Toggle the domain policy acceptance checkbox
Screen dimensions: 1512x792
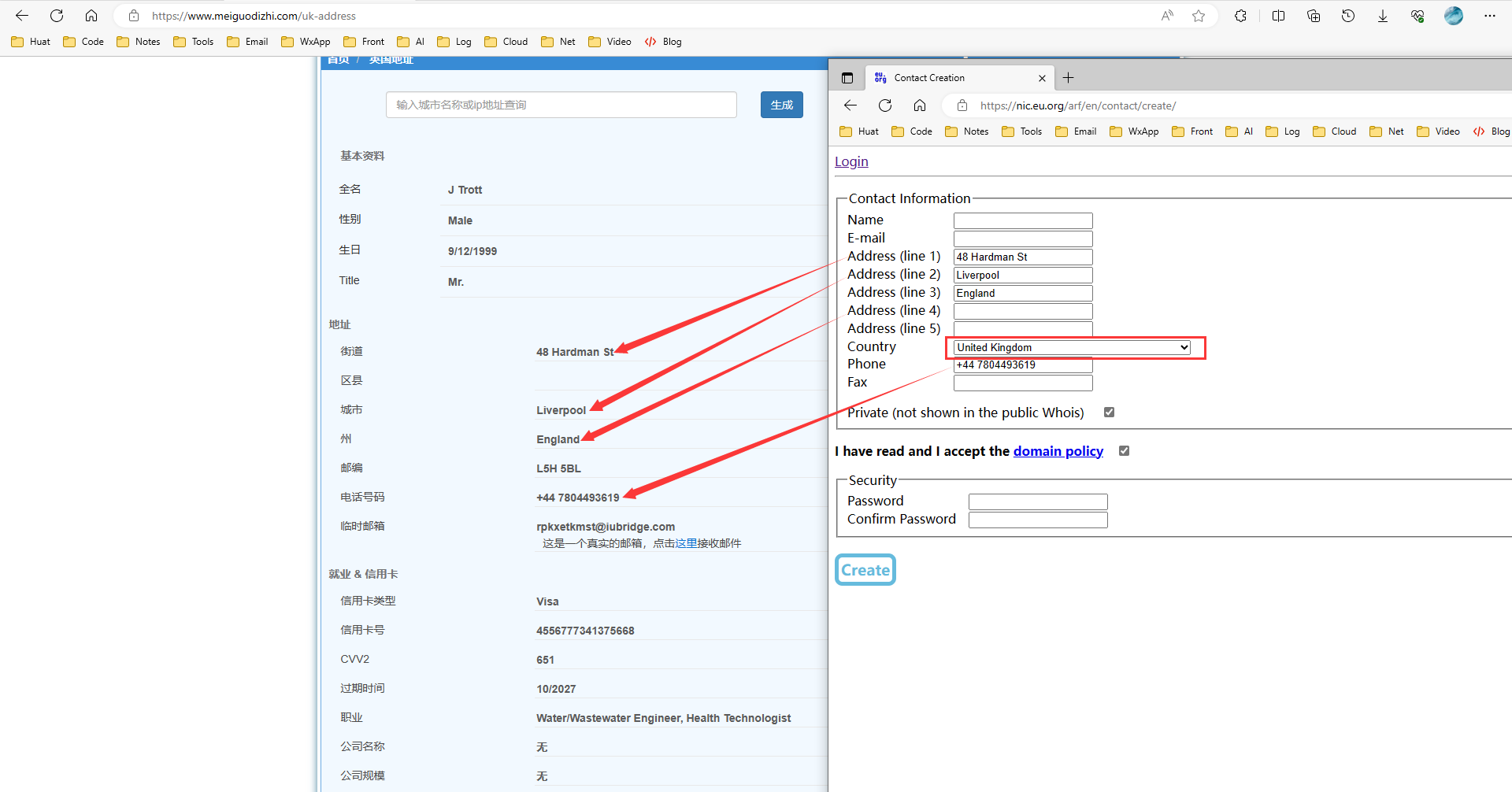tap(1124, 451)
